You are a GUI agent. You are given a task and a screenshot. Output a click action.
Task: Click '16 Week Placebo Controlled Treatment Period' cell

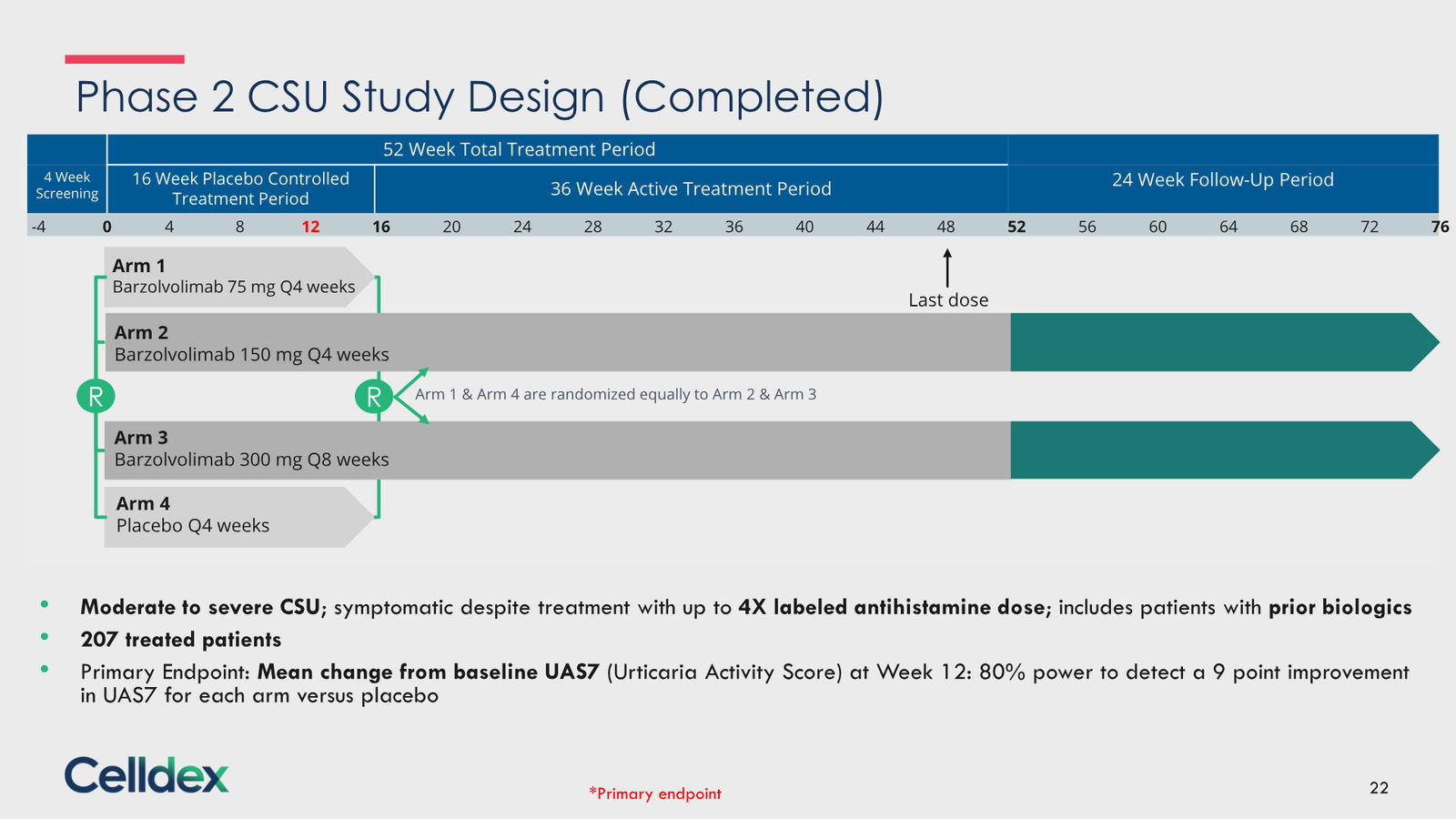point(240,188)
